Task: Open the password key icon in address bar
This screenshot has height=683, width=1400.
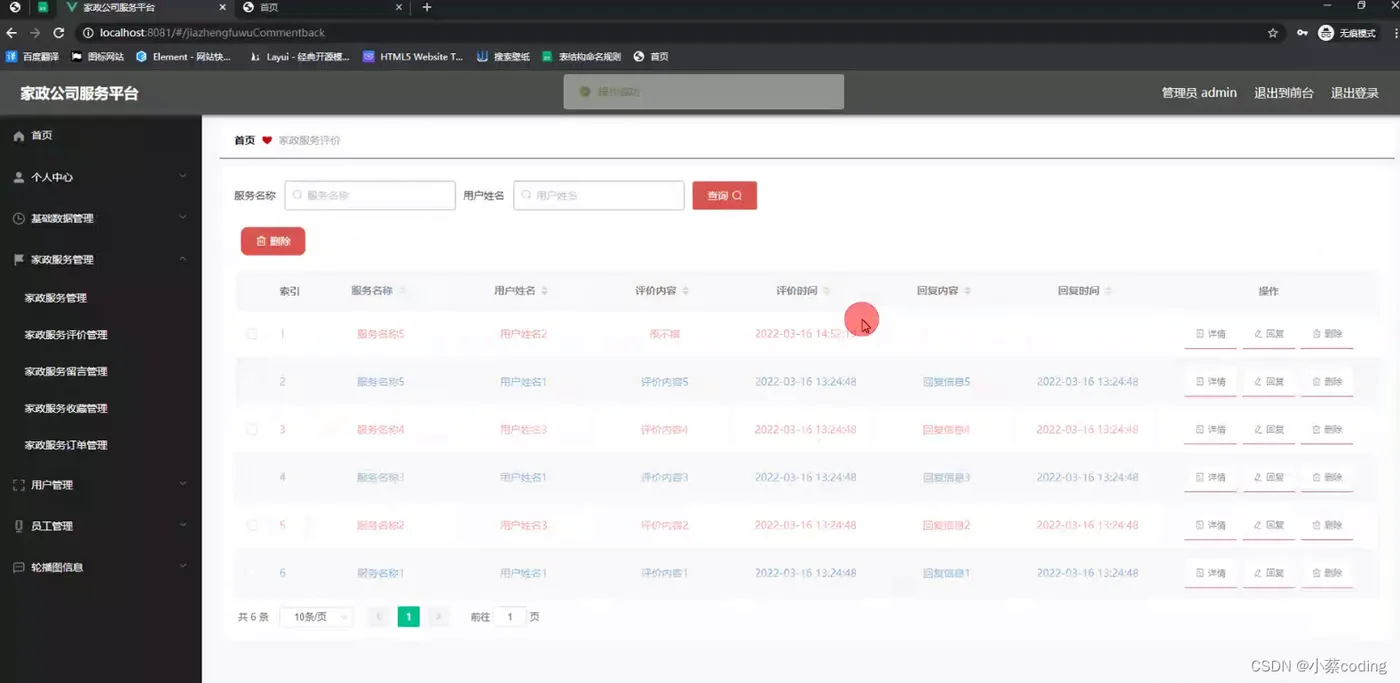Action: [1301, 33]
